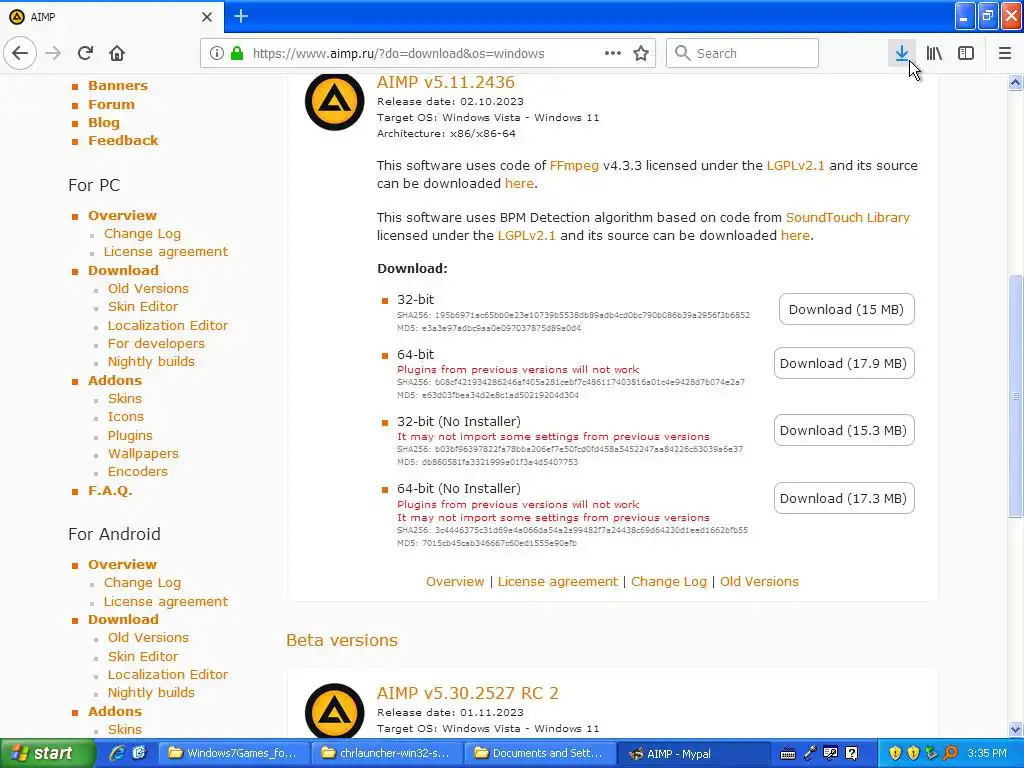Download 32-bit No Installer (15.3 MB)
Viewport: 1024px width, 768px height.
click(x=844, y=430)
